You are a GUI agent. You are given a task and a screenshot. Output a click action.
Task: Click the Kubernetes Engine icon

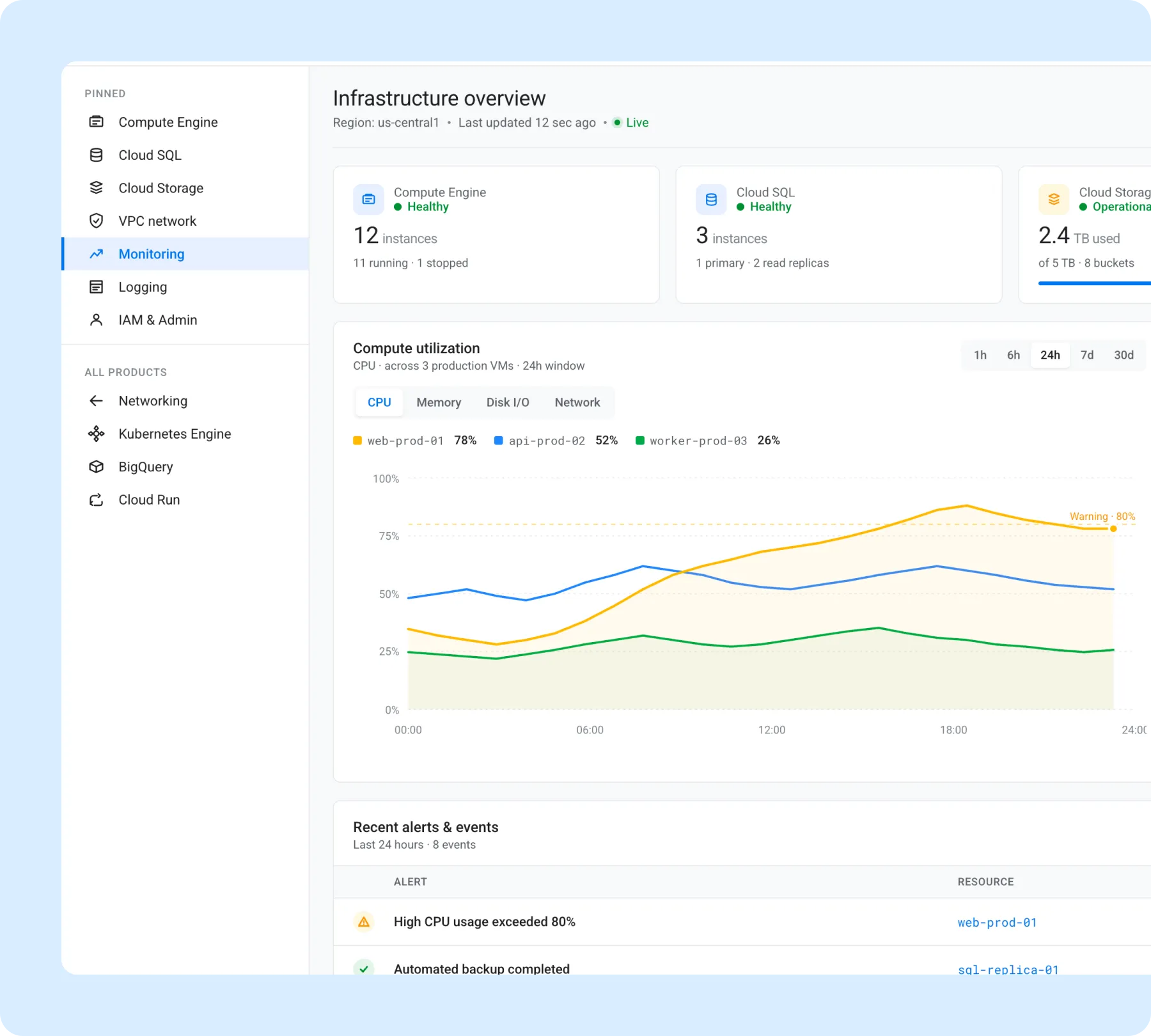click(x=96, y=434)
